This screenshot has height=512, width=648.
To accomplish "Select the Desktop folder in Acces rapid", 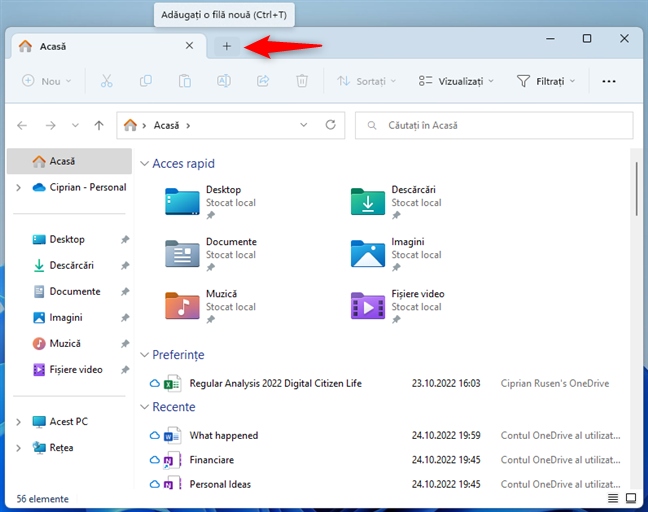I will pyautogui.click(x=211, y=202).
